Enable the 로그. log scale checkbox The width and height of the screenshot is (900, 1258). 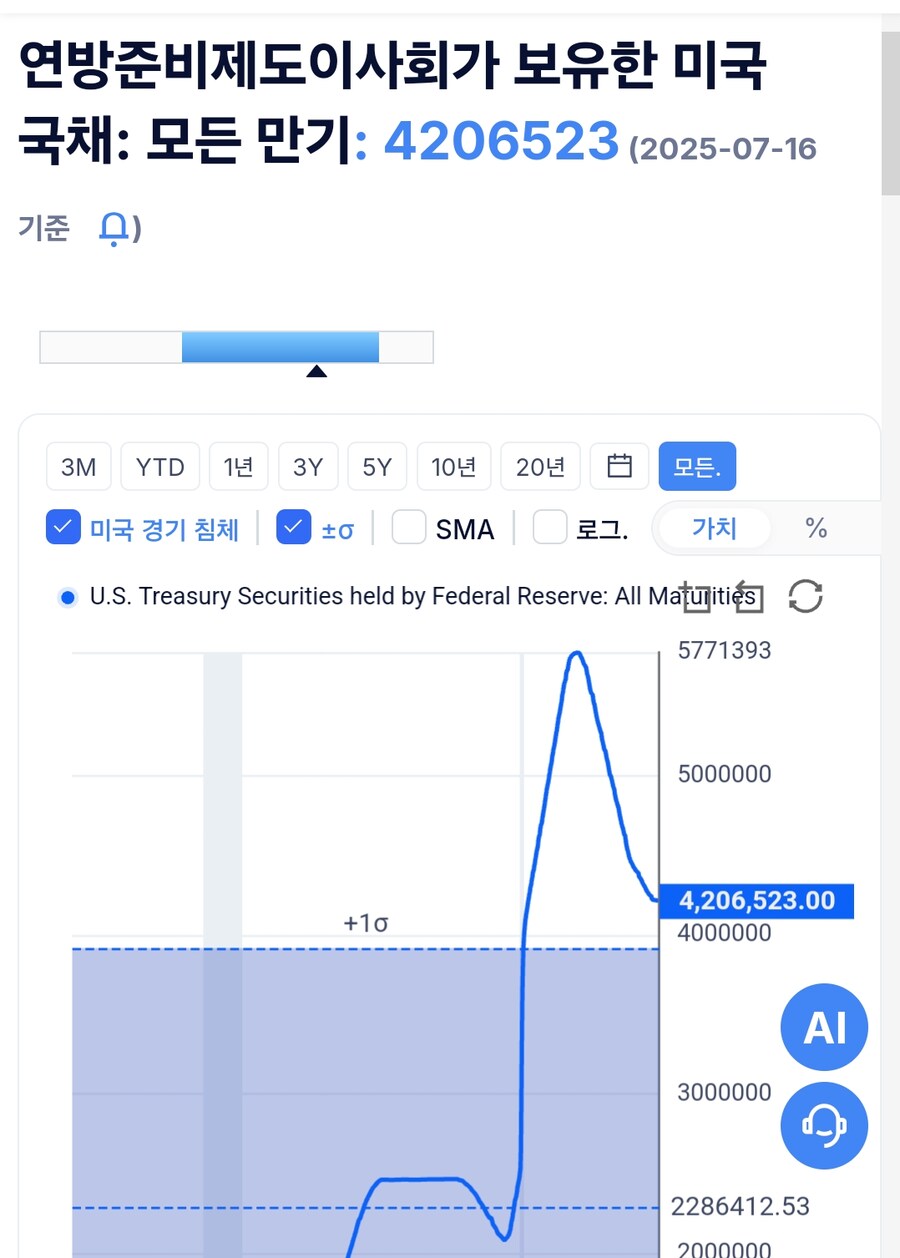click(x=550, y=527)
